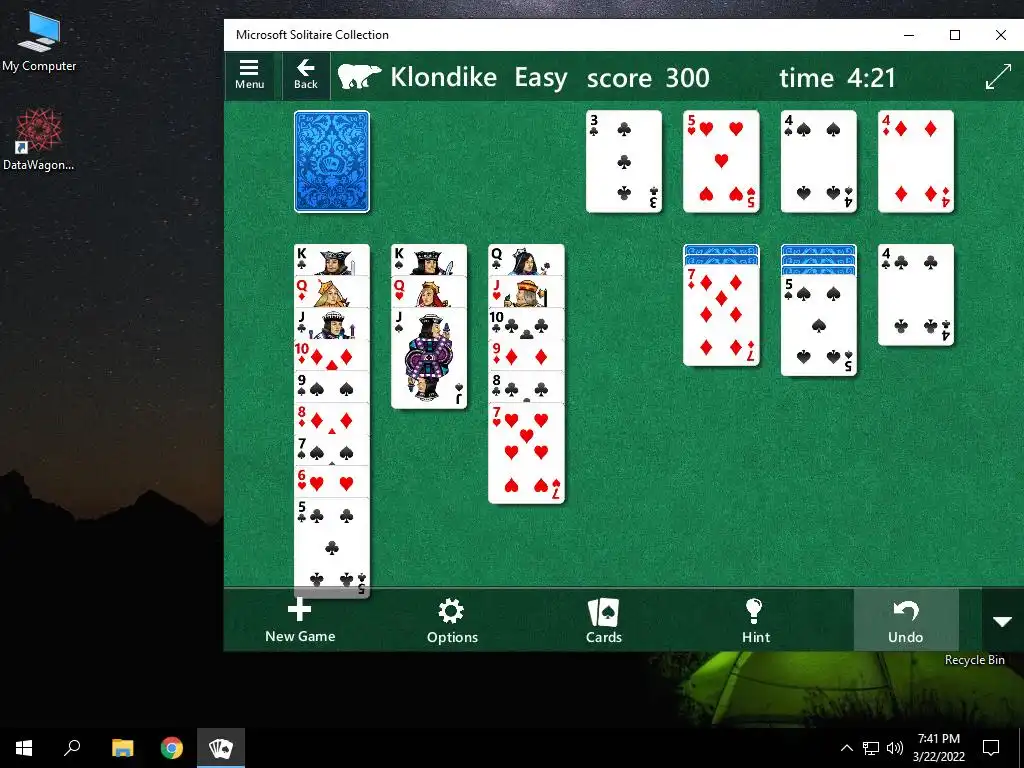1024x768 pixels.
Task: Select the Jack of clubs in the first column
Action: 332,323
